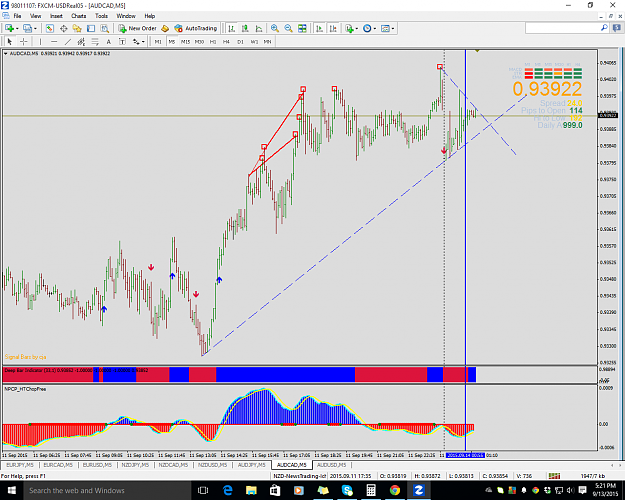Select the Text tool A icon
625x500 pixels.
[108, 41]
